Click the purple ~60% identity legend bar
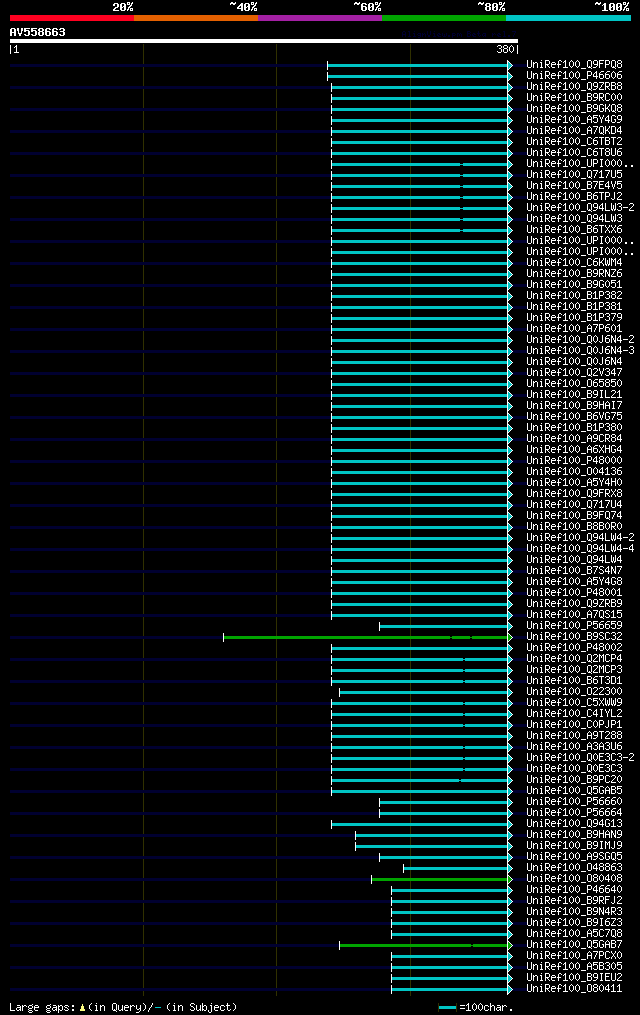Image resolution: width=640 pixels, height=1015 pixels. coord(320,18)
